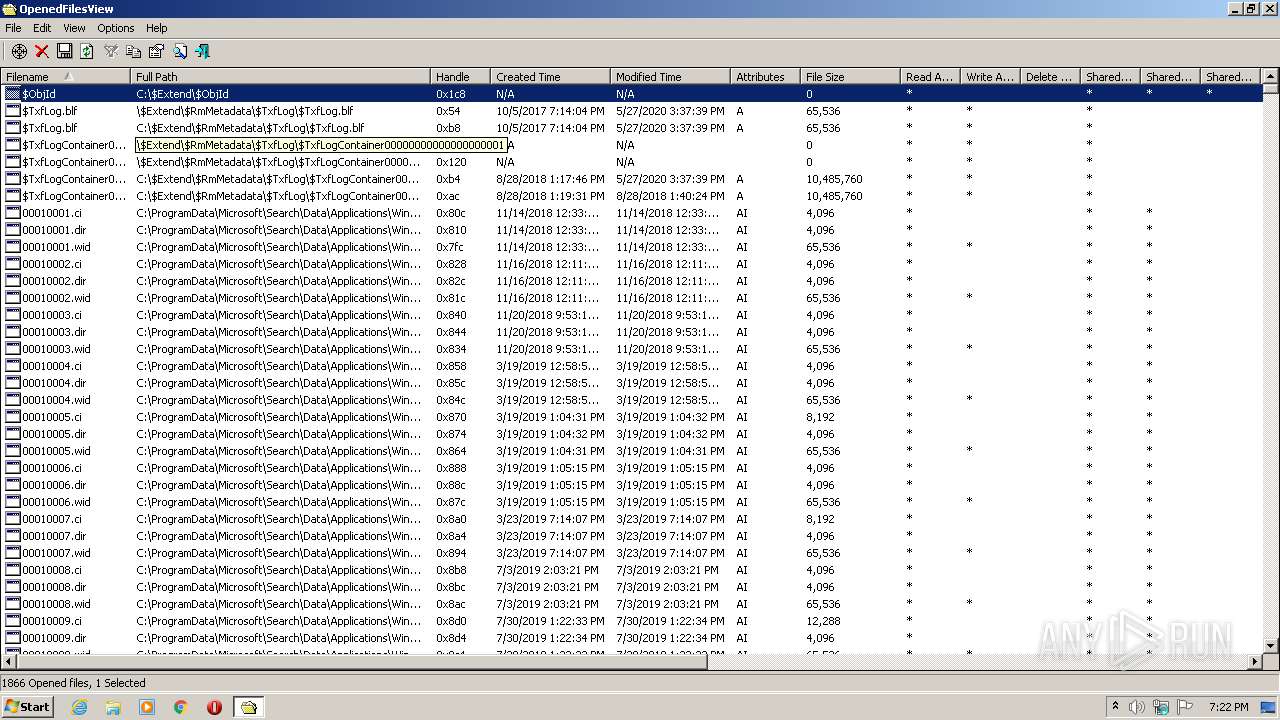Select the 00010001.wid file row
1280x720 pixels.
point(632,247)
